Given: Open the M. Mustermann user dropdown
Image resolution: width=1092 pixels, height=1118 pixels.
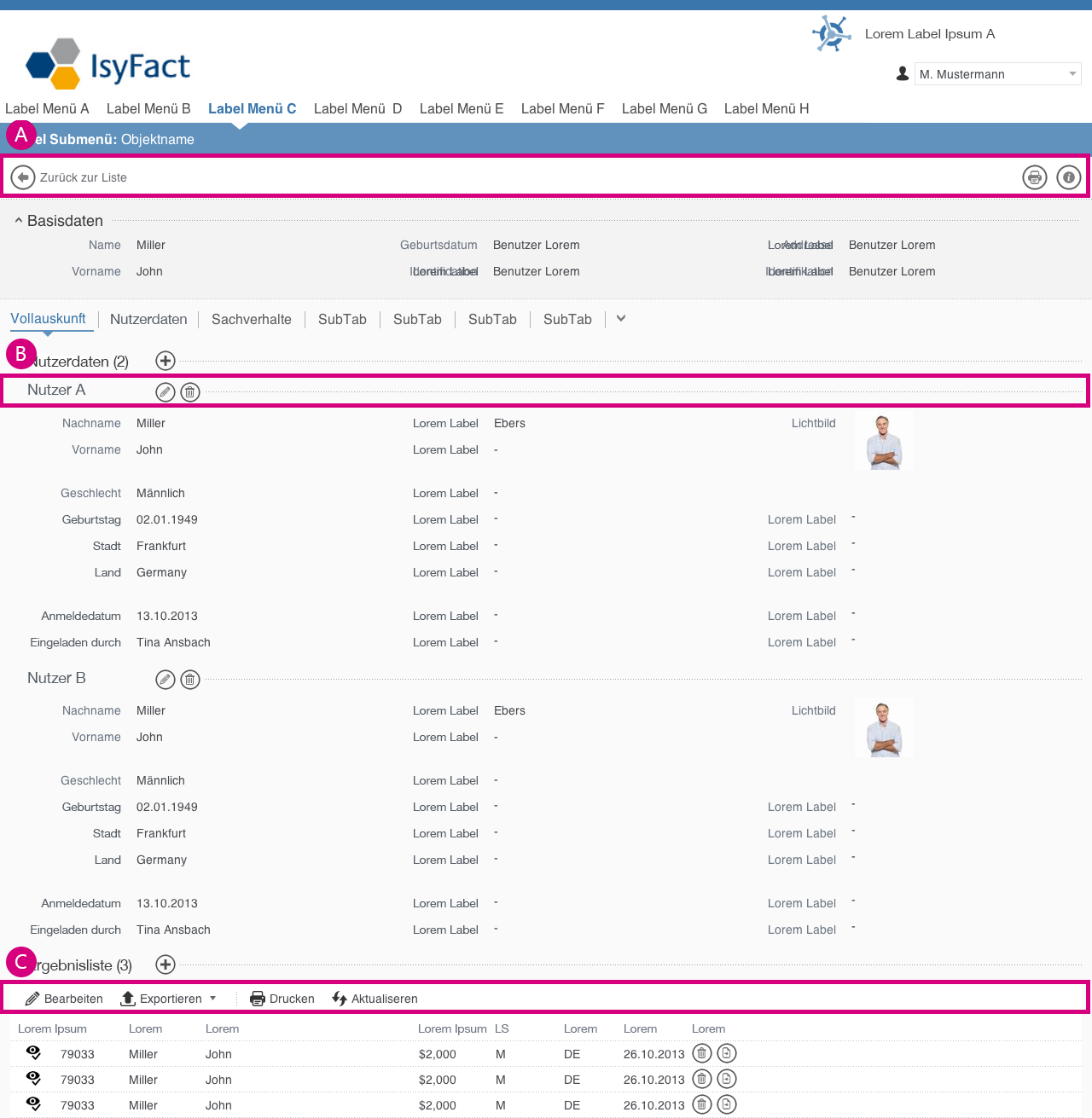Looking at the screenshot, I should tap(997, 74).
